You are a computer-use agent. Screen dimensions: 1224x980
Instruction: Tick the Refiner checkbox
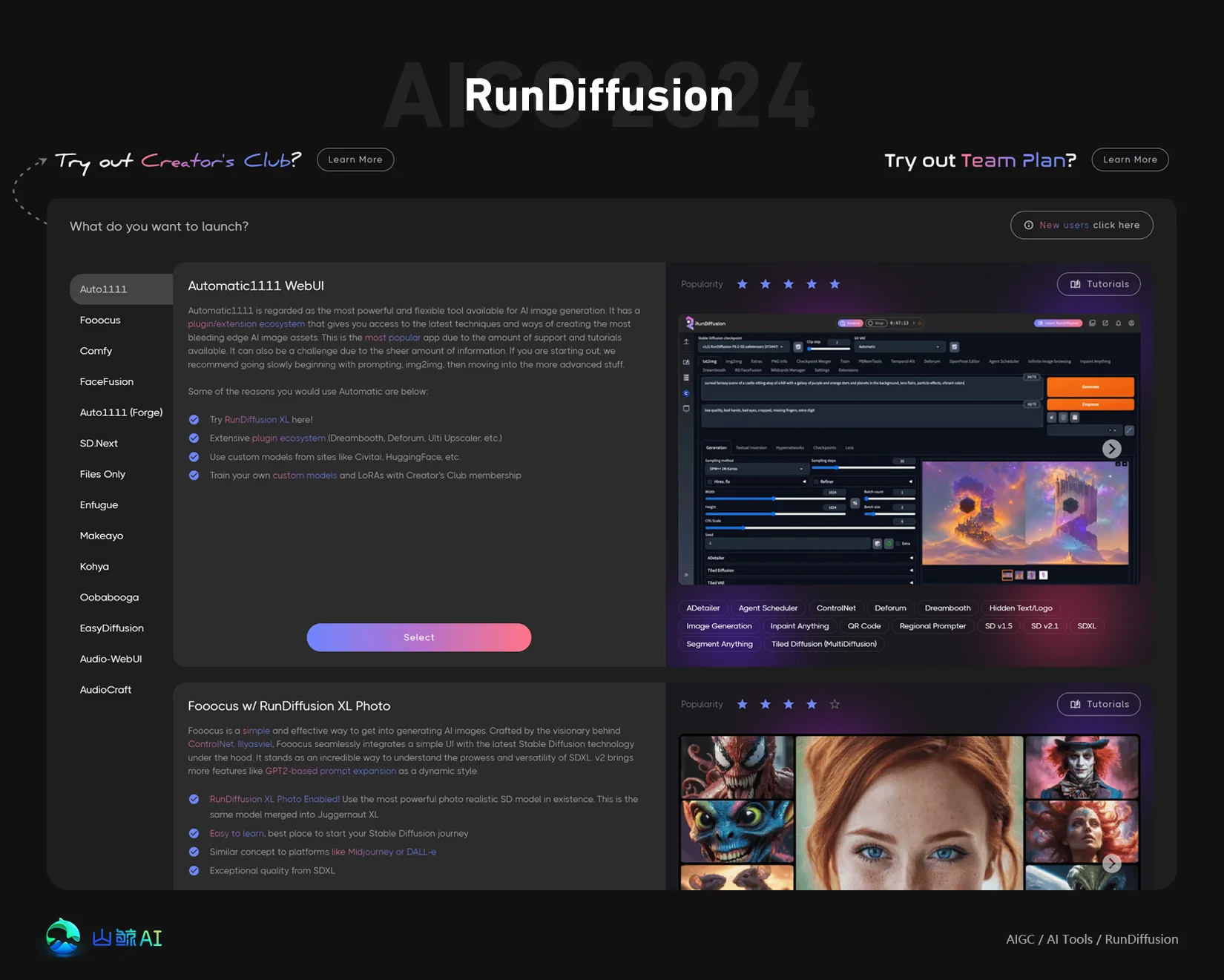pos(816,481)
